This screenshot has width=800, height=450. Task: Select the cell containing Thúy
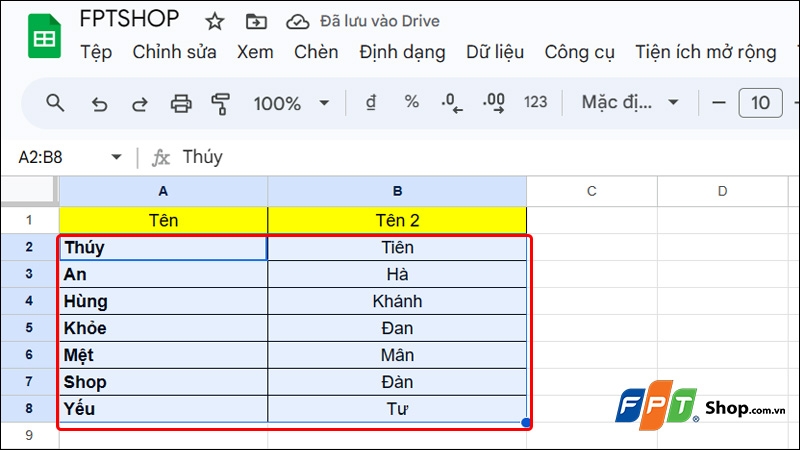click(x=163, y=247)
